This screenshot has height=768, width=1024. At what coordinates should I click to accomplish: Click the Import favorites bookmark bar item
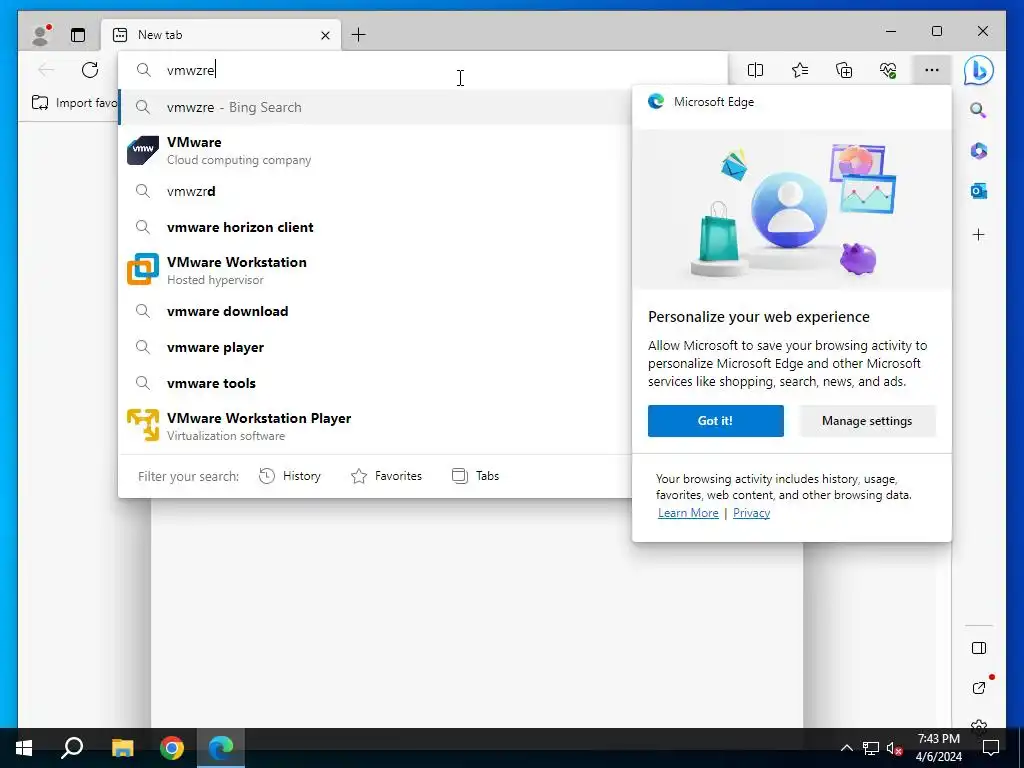coord(74,103)
